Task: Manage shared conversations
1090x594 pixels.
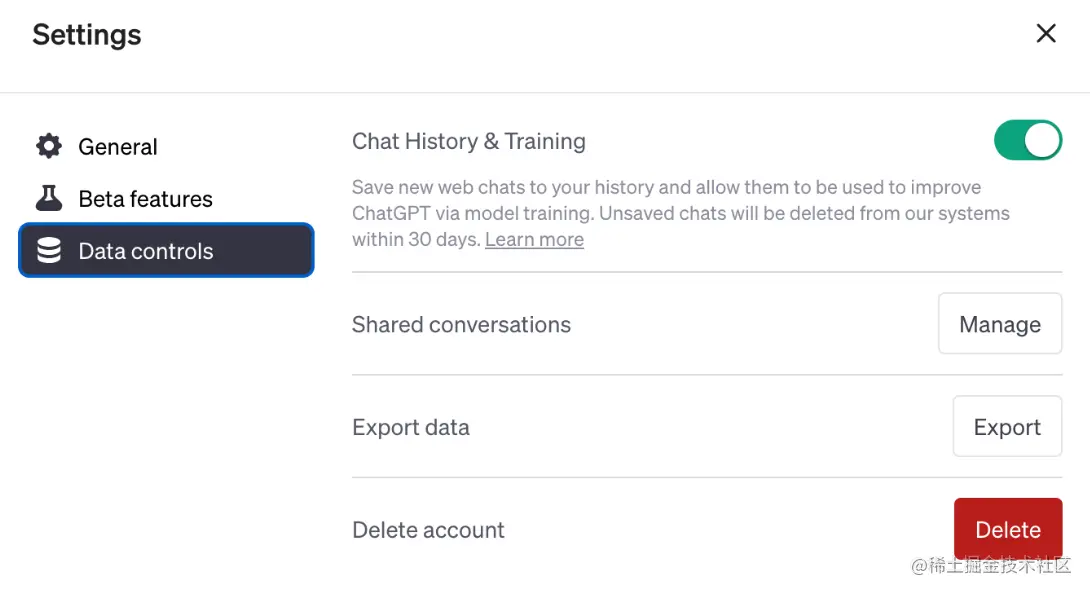Action: [1000, 323]
